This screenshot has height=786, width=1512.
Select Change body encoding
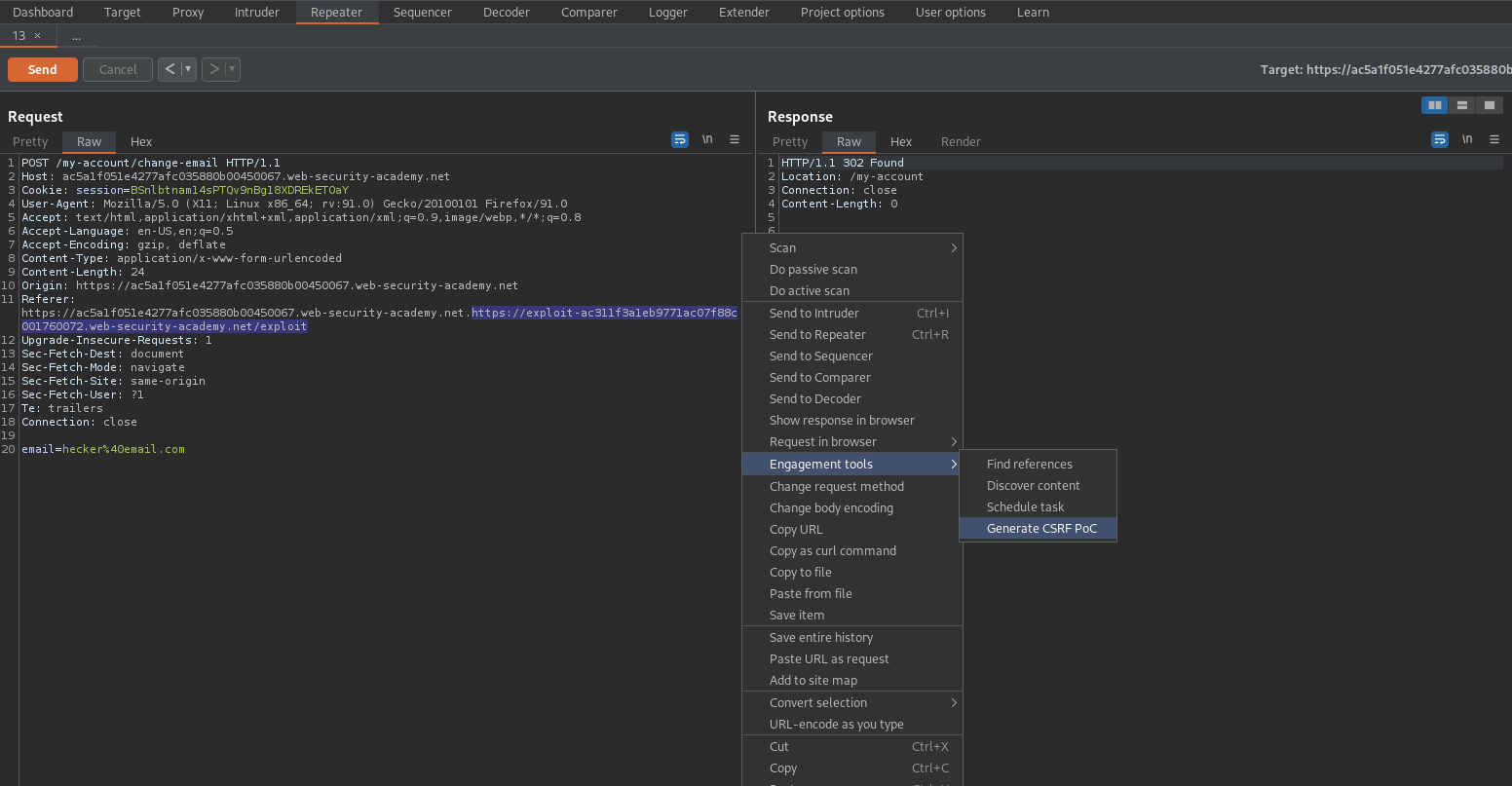851,508
